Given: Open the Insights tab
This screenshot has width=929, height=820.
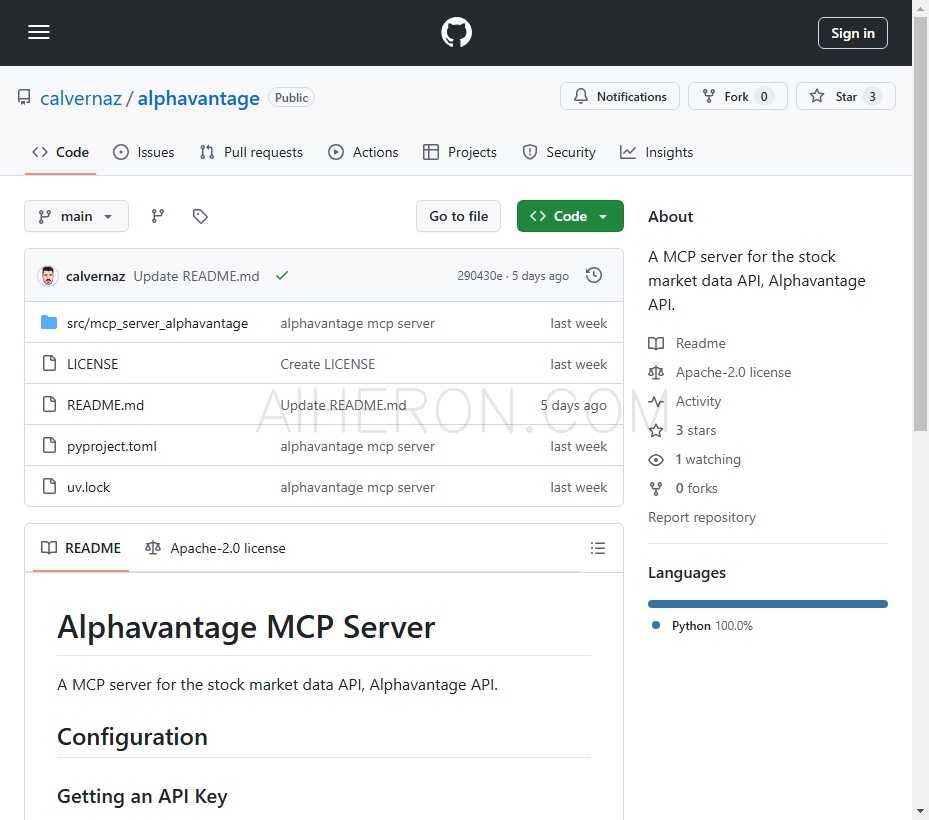Looking at the screenshot, I should [656, 152].
